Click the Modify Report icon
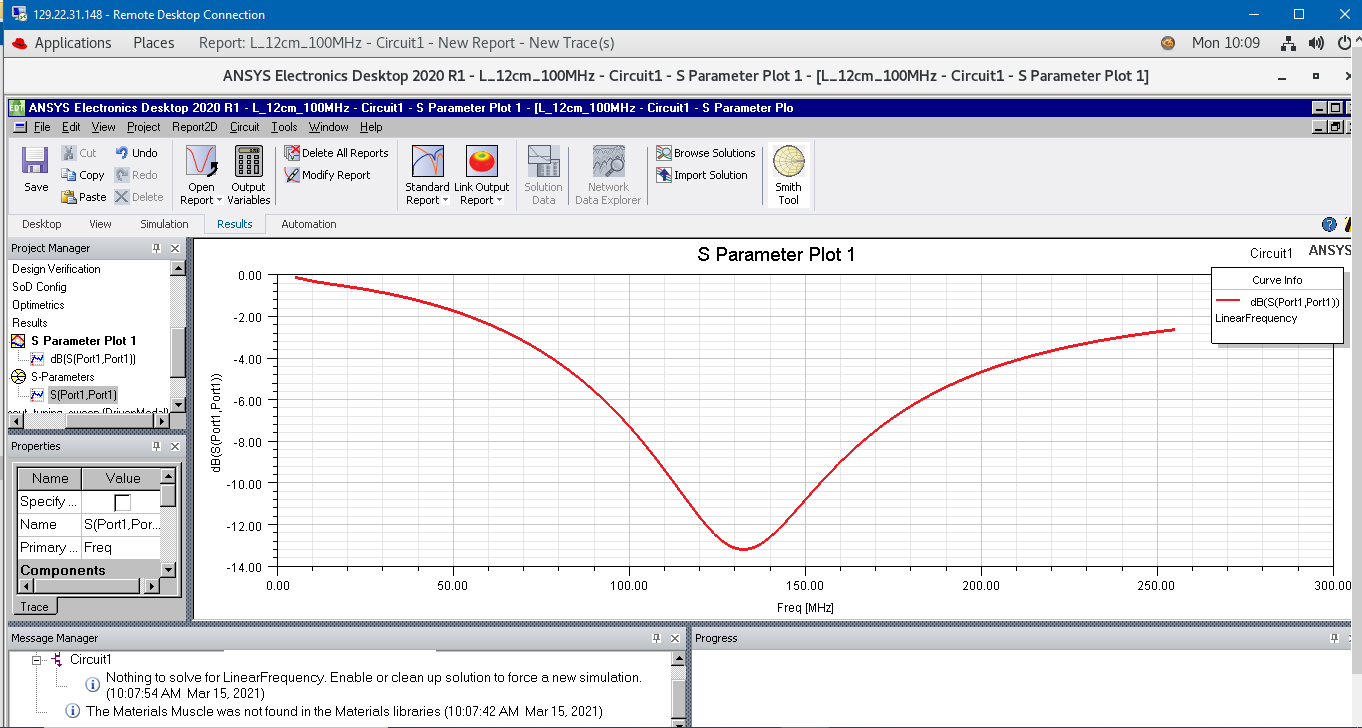This screenshot has width=1362, height=728. pos(293,175)
